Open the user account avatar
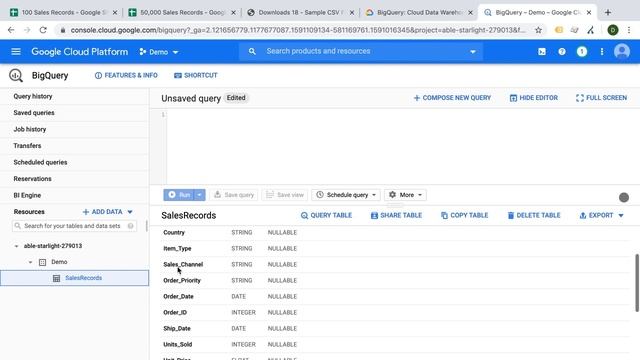Image resolution: width=640 pixels, height=360 pixels. coord(622,51)
